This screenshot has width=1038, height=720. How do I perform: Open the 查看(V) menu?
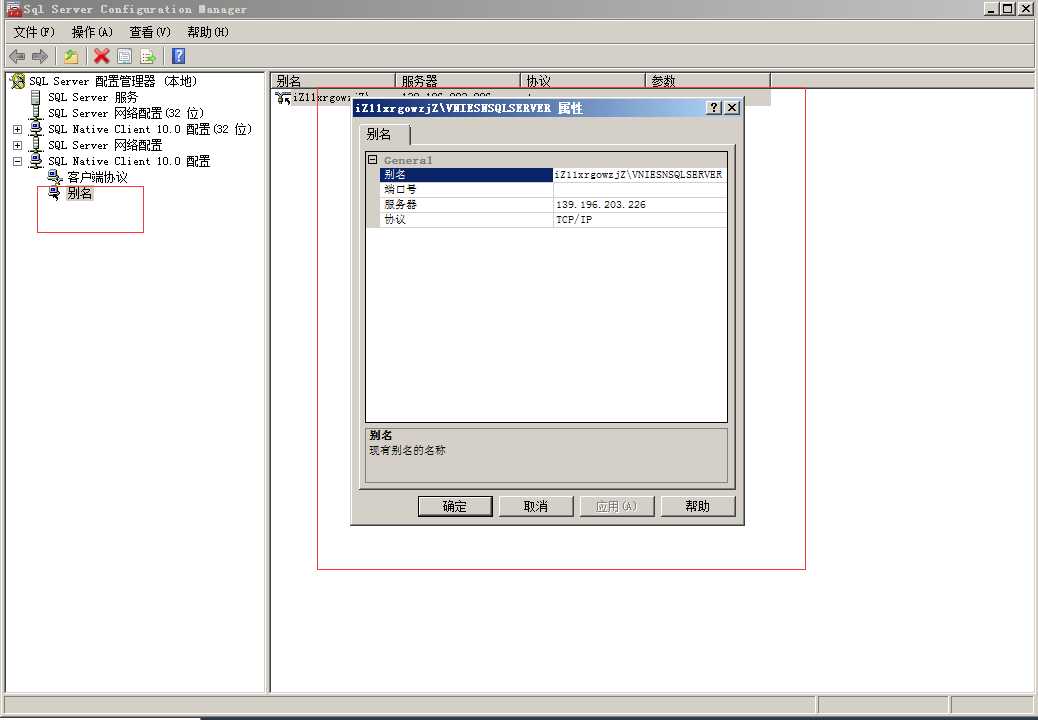tap(150, 32)
